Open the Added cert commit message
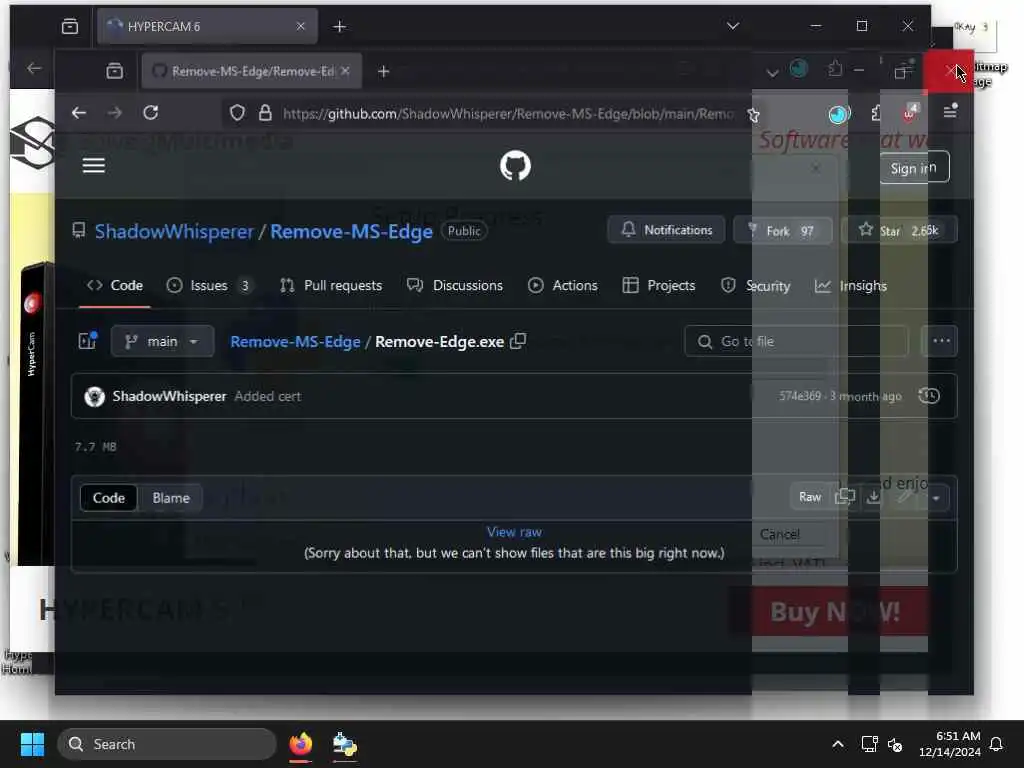The height and width of the screenshot is (768, 1024). pos(268,396)
